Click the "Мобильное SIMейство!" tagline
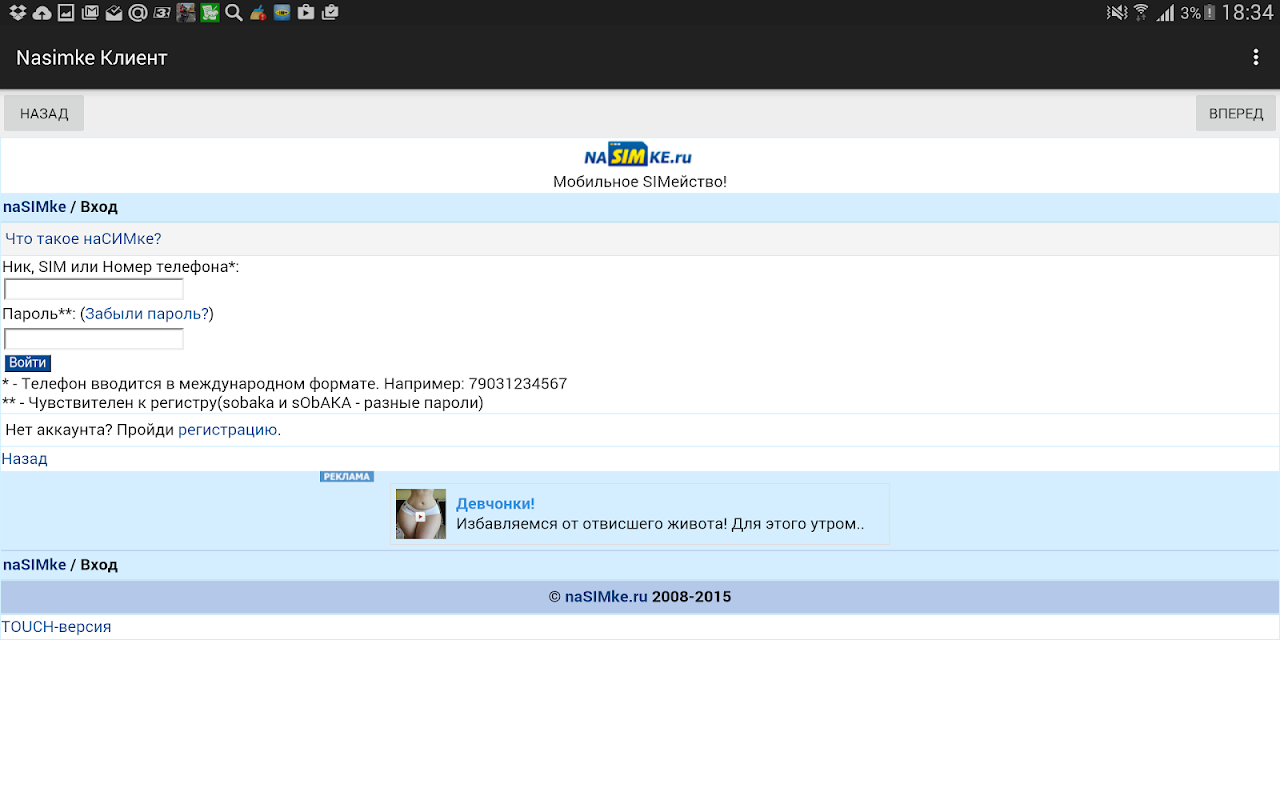This screenshot has width=1280, height=800. coord(640,182)
